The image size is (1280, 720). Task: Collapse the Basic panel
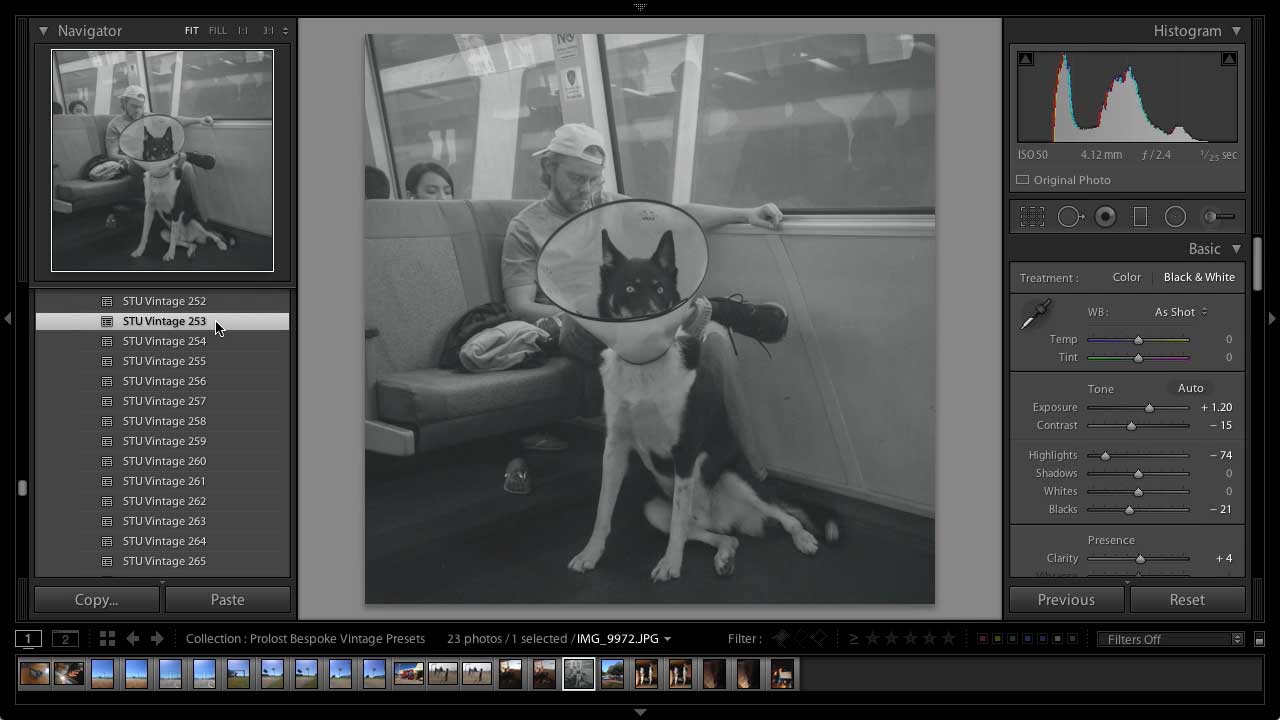click(x=1237, y=249)
